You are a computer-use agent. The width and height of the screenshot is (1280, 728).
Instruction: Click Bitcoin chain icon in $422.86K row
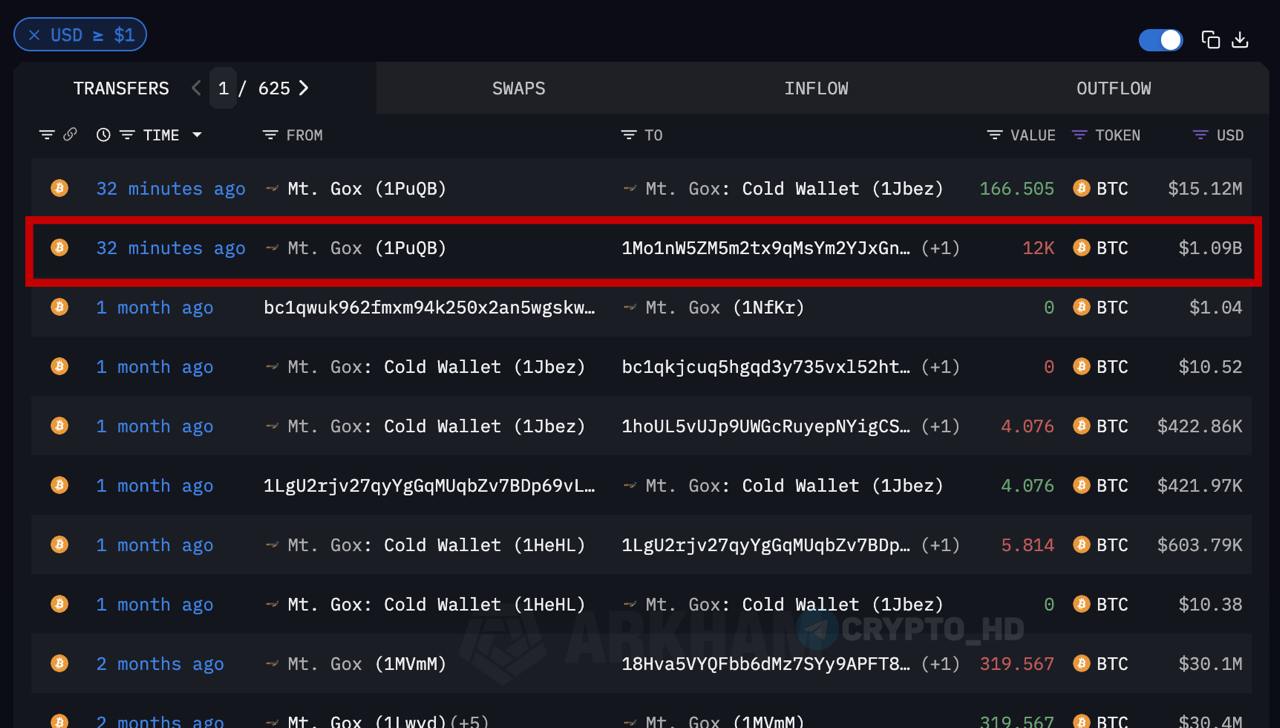(60, 426)
